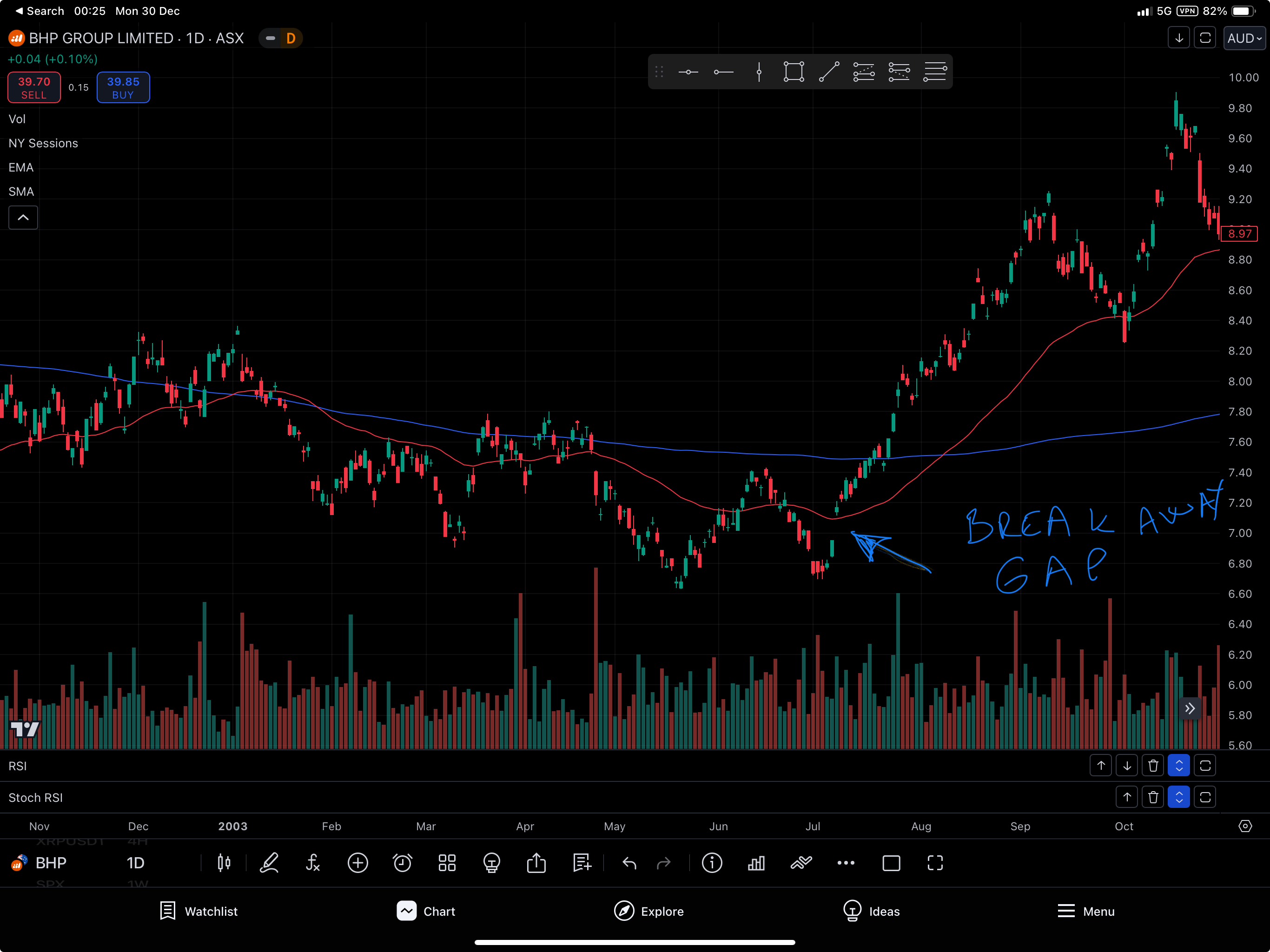Viewport: 1270px width, 952px height.
Task: Open the Menu tab
Action: pos(1086,911)
